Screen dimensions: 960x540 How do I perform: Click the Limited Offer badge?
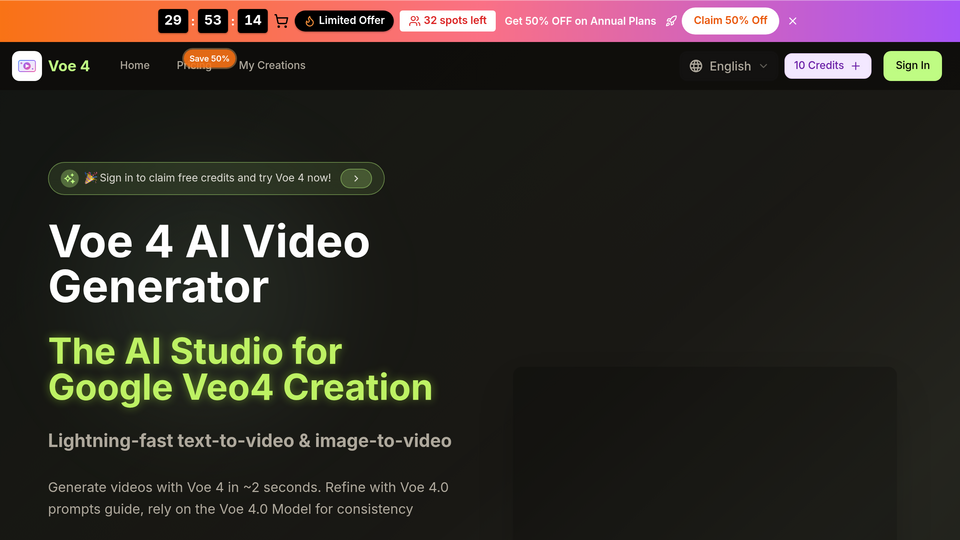(x=344, y=21)
